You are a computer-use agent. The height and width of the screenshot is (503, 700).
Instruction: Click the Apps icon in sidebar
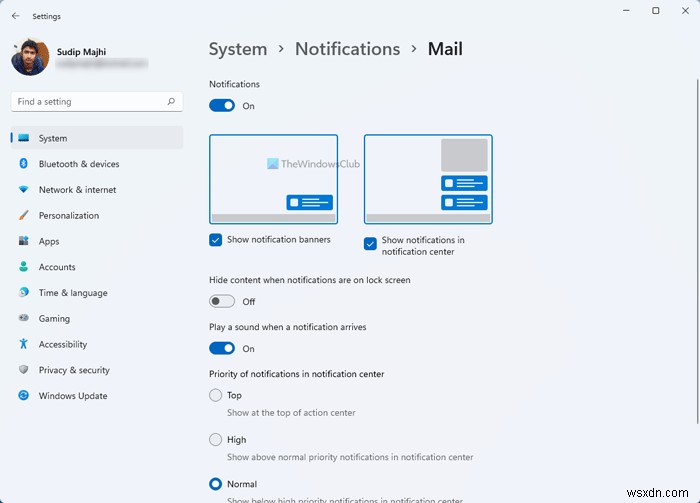click(x=24, y=241)
